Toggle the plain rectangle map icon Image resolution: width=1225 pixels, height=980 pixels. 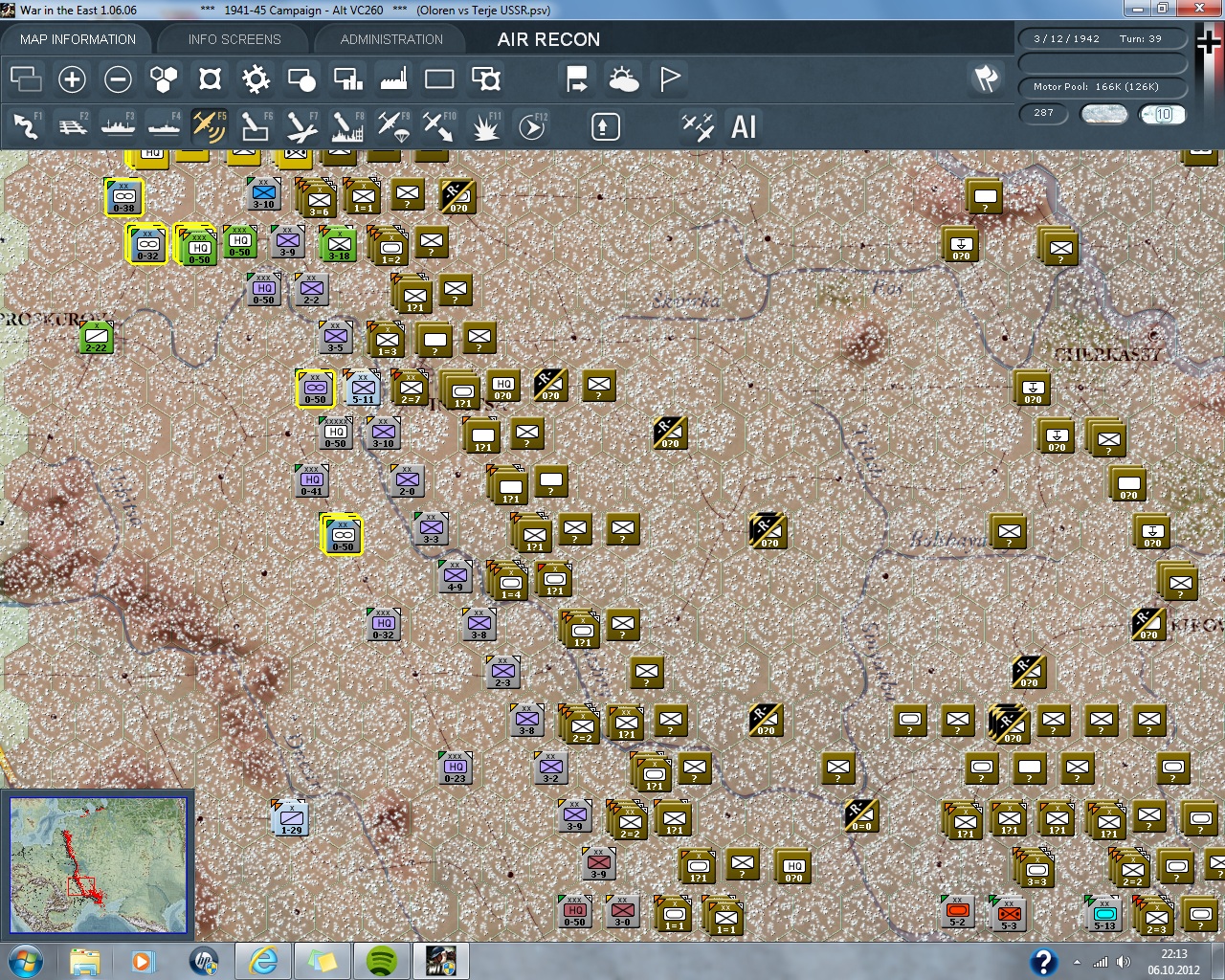(x=439, y=78)
